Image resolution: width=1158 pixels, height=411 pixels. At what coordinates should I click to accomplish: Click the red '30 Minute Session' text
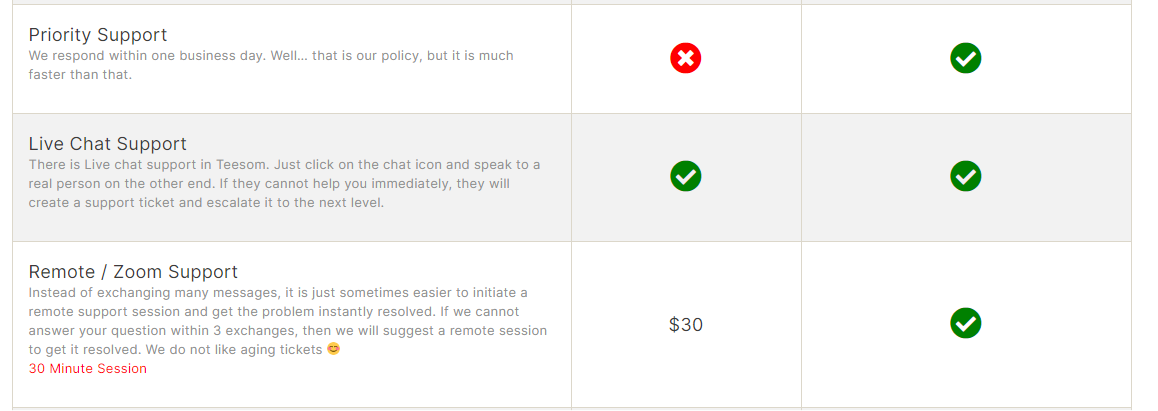88,369
